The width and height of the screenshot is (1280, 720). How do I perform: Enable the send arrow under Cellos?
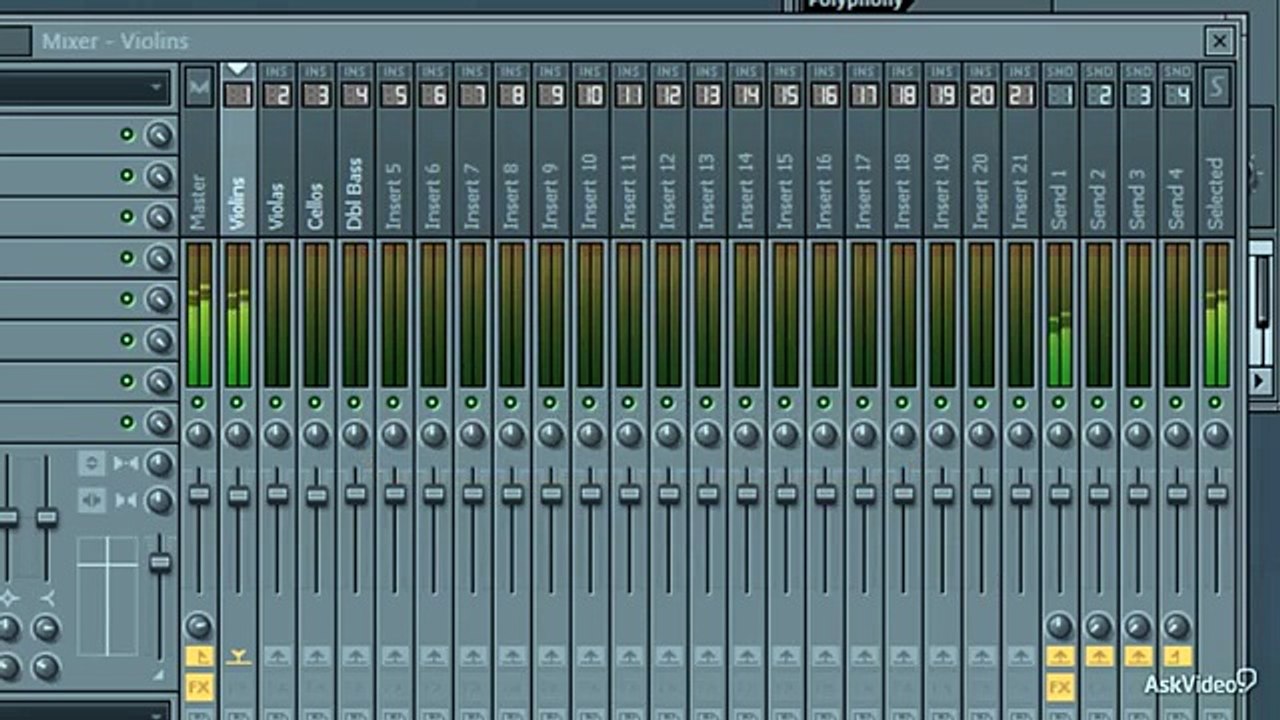point(316,656)
